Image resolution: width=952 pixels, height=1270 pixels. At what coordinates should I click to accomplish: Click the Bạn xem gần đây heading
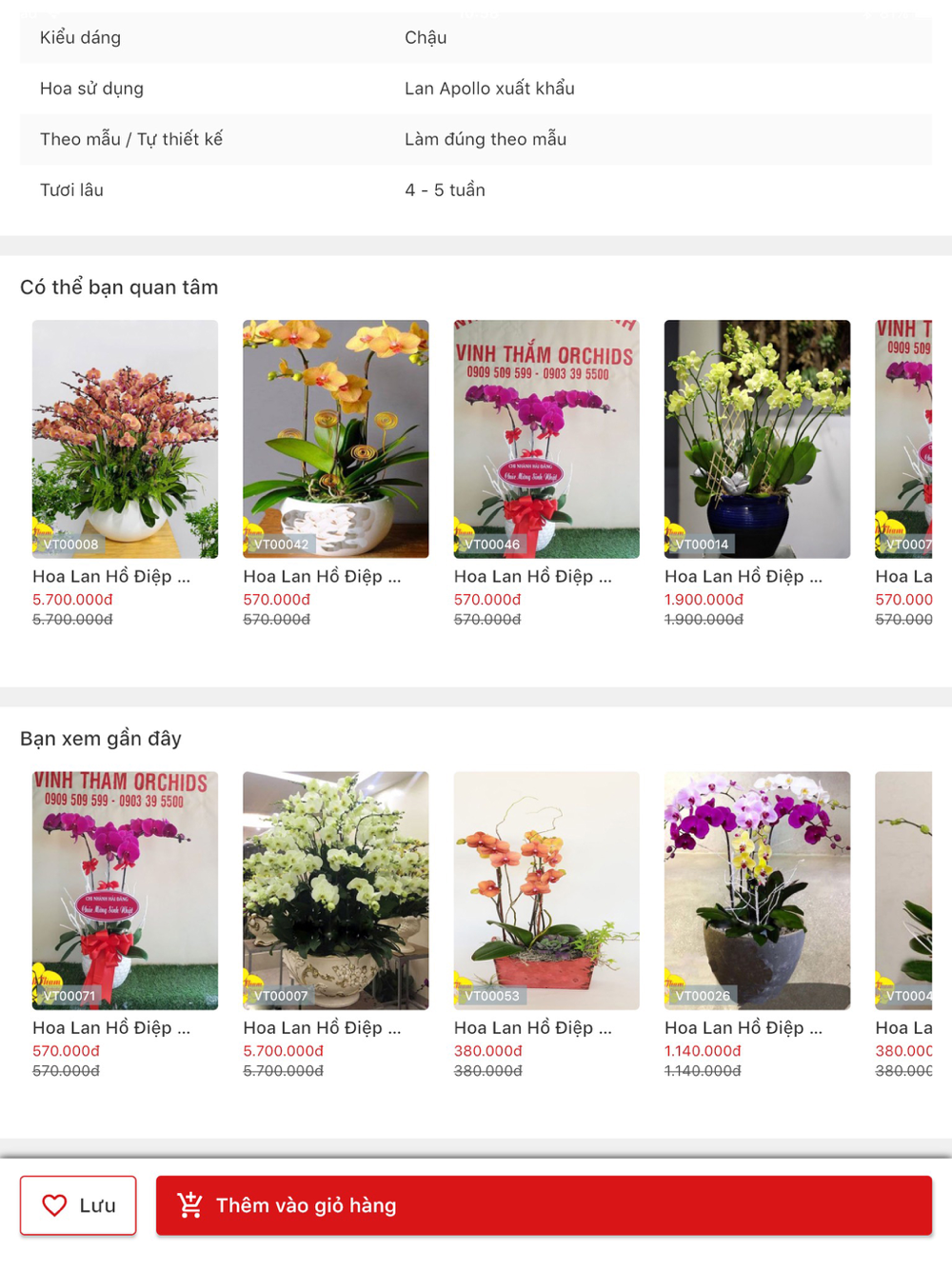[101, 738]
